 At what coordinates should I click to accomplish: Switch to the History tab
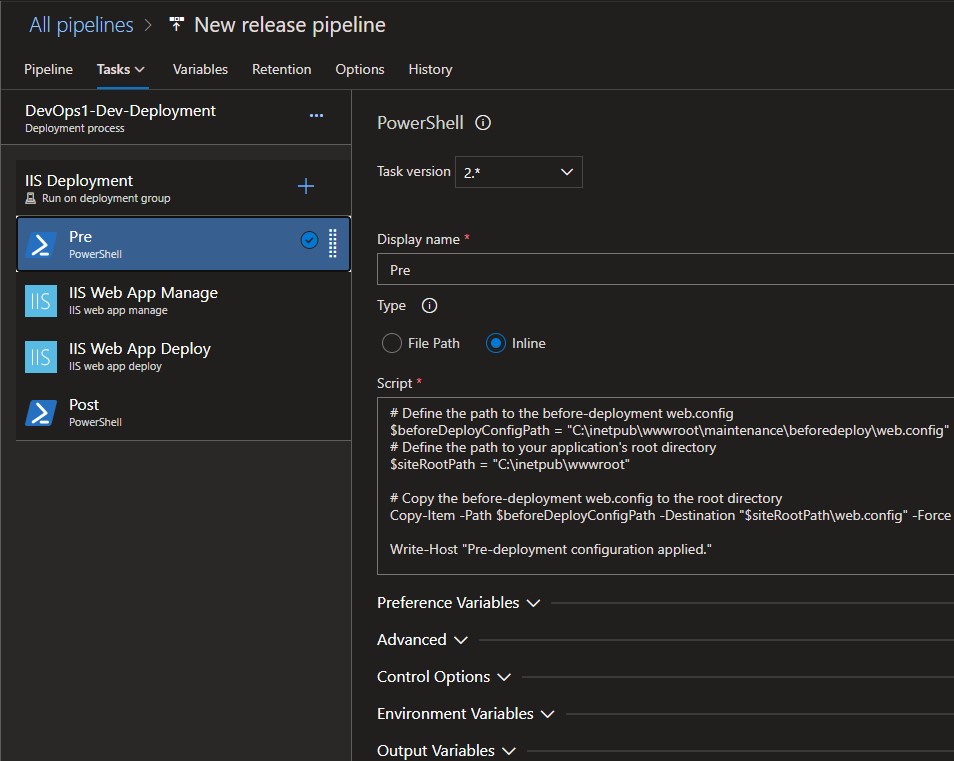point(430,69)
